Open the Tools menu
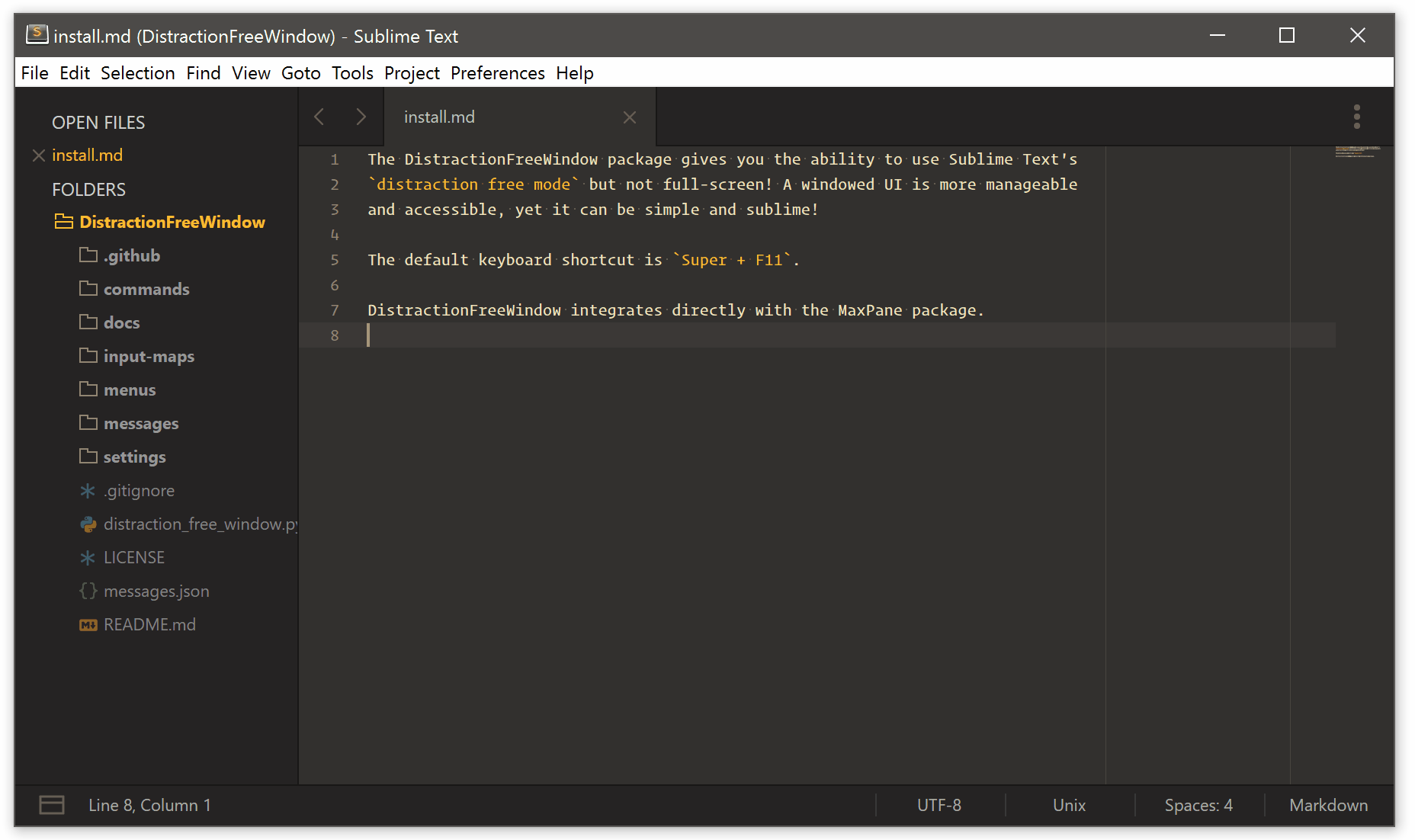The width and height of the screenshot is (1415, 840). 352,73
